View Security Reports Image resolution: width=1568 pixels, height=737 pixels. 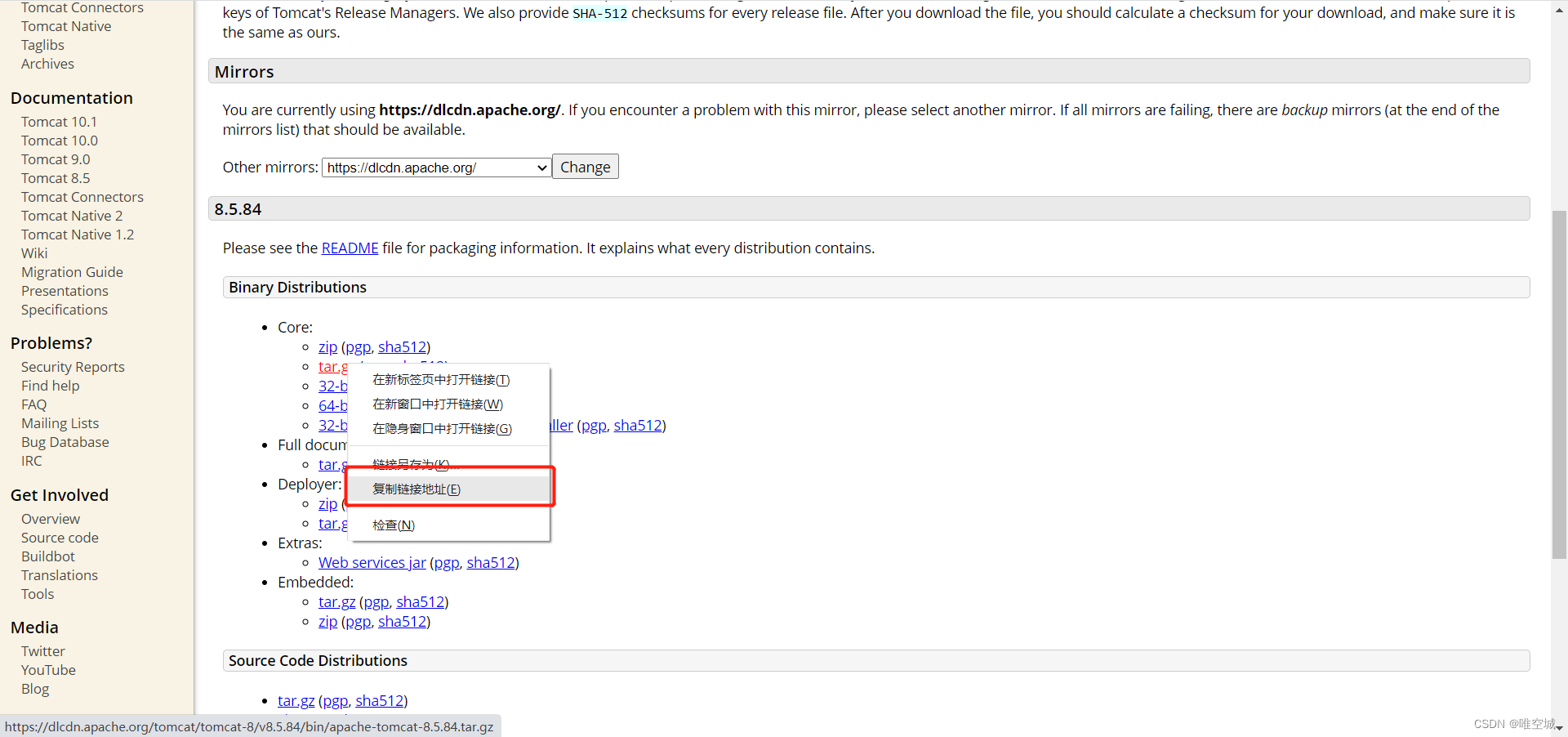[x=73, y=367]
